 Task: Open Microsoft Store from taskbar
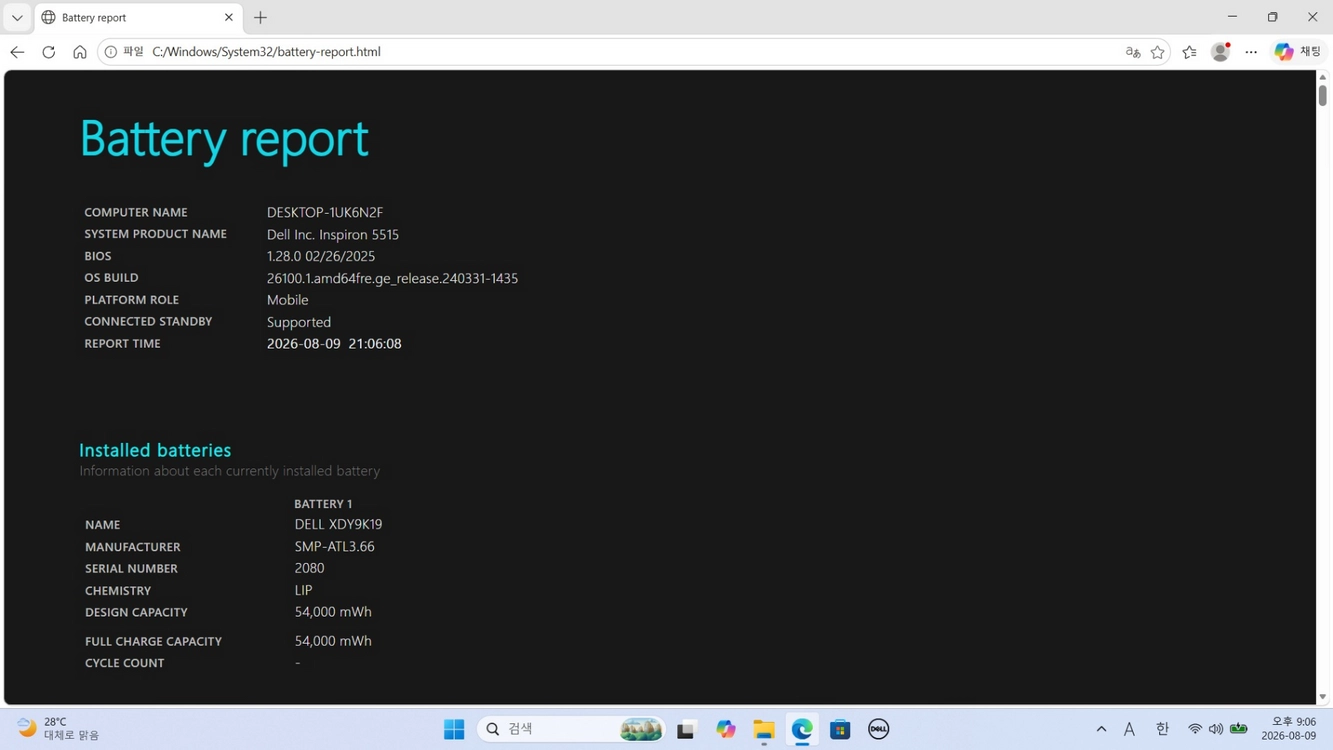[x=840, y=729]
